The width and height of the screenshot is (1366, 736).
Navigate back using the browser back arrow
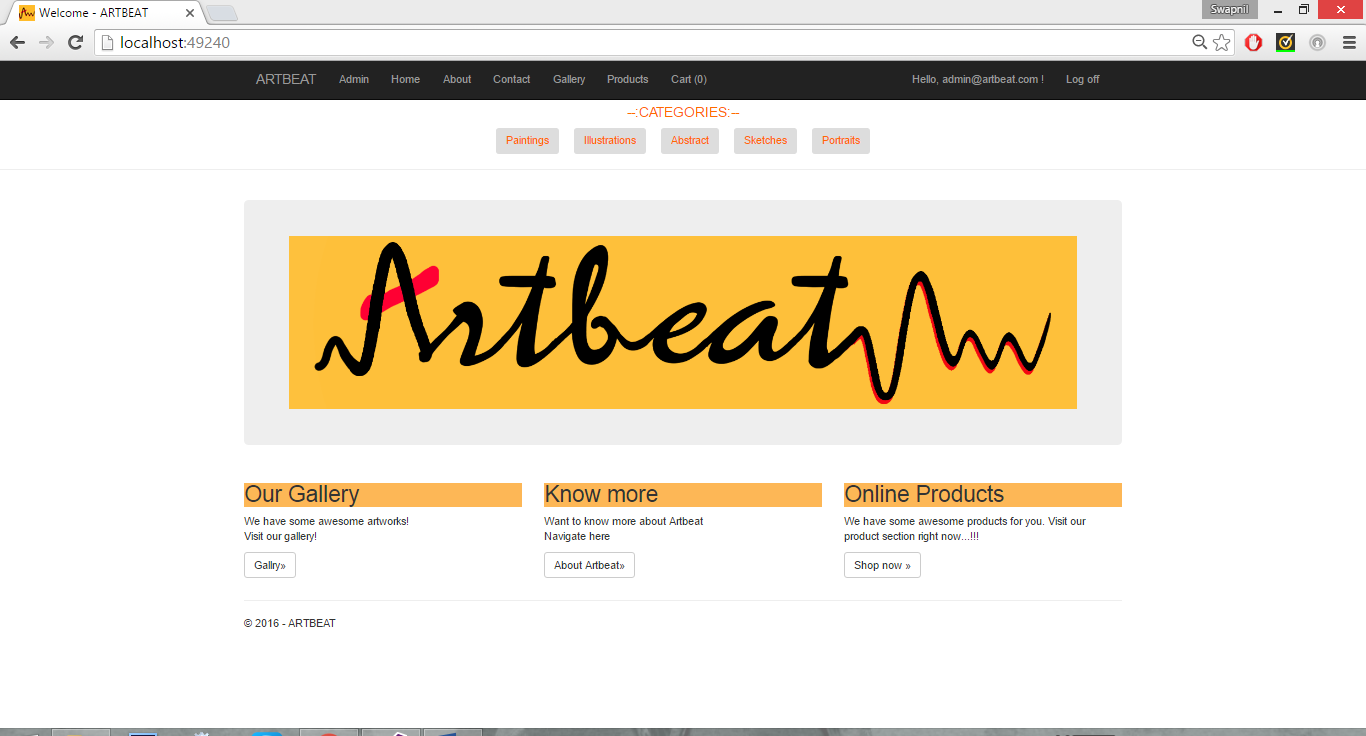tap(16, 42)
